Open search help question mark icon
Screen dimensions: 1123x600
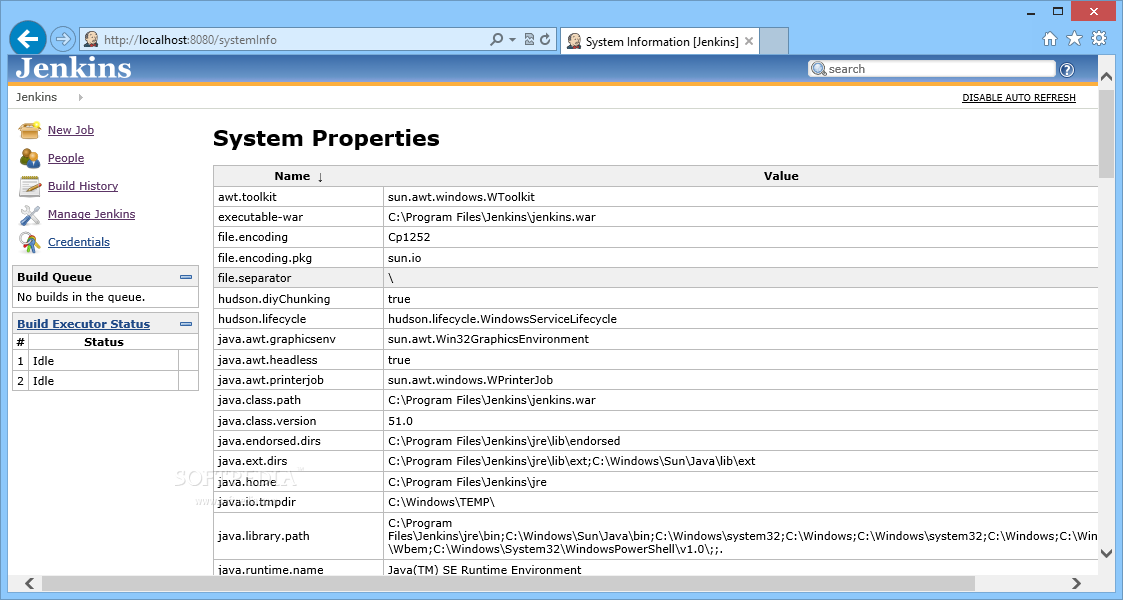pyautogui.click(x=1066, y=69)
